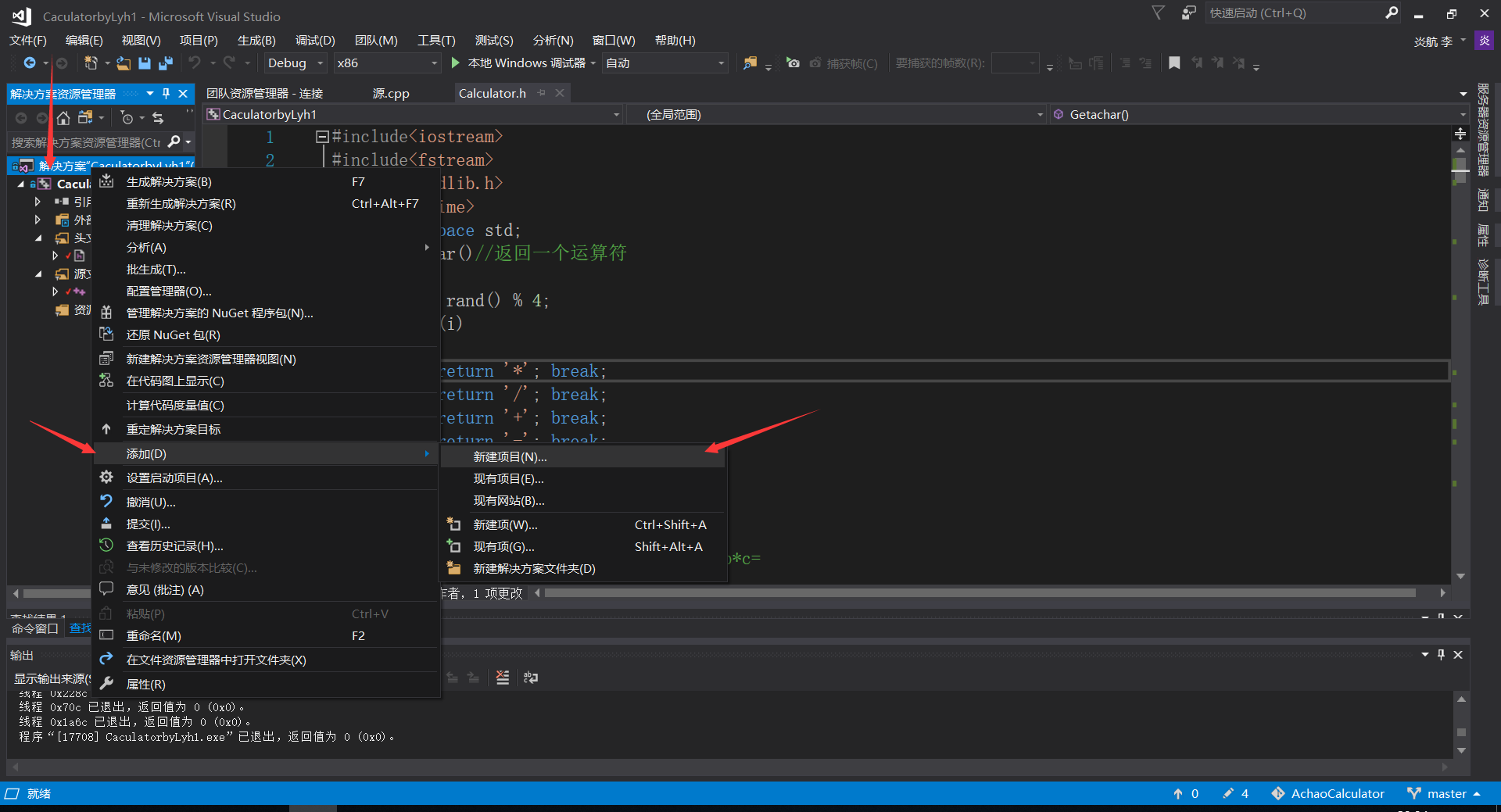Click the green Start Debugging play icon
Screen dimensions: 1501x812
pyautogui.click(x=456, y=63)
